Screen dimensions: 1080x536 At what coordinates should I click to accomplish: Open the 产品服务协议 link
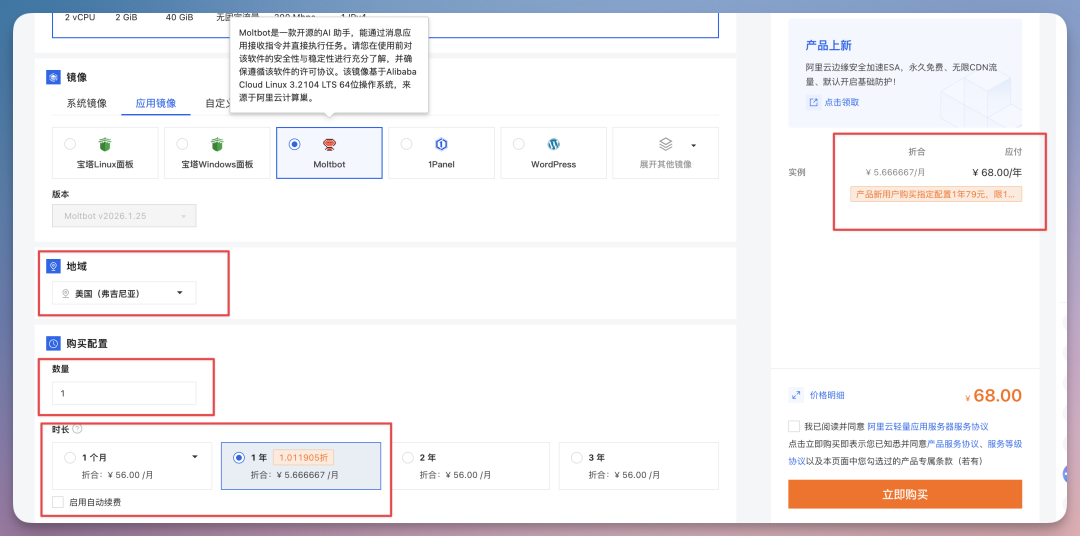(953, 444)
